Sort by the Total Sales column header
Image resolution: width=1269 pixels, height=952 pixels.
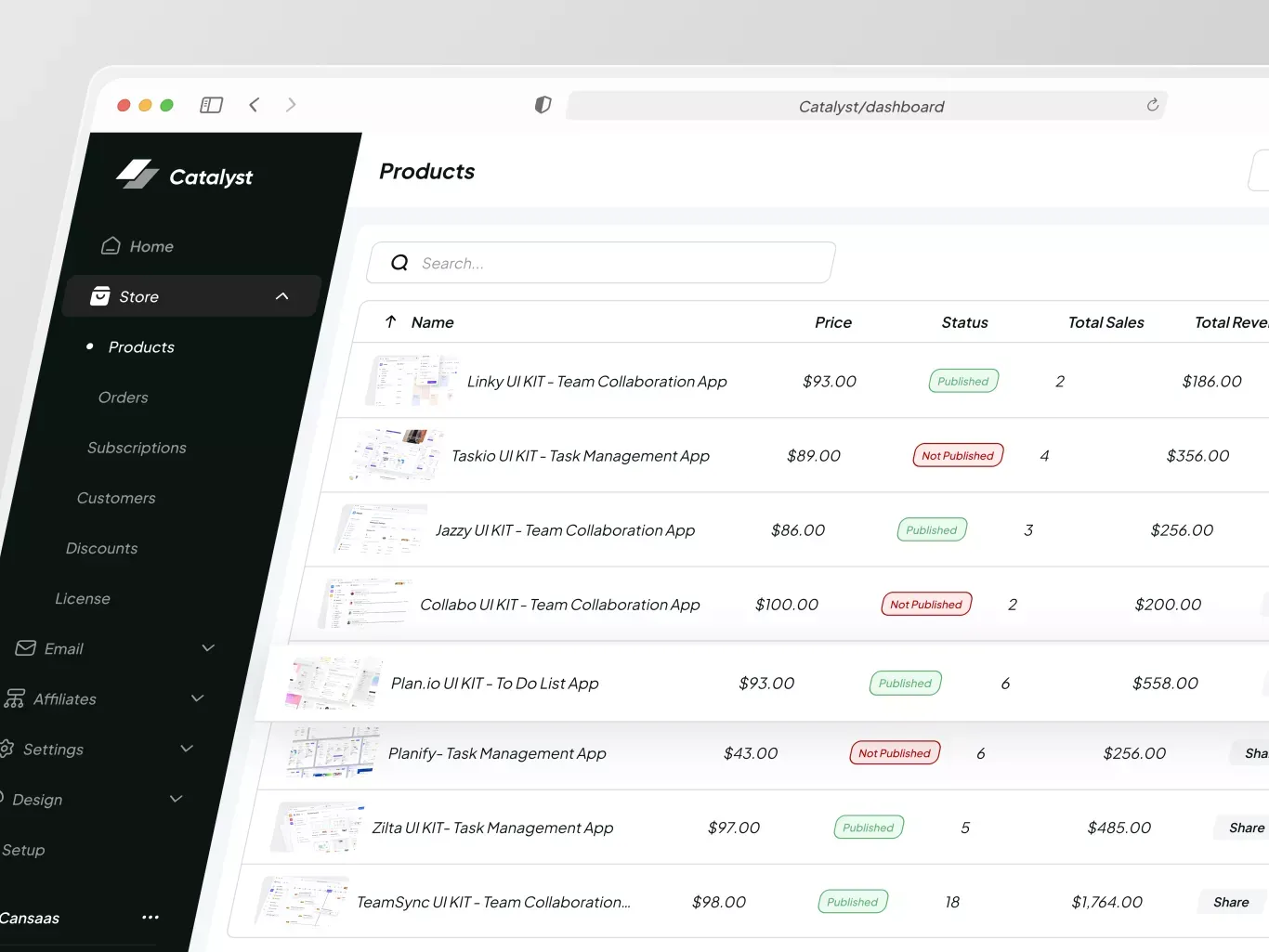pos(1105,322)
